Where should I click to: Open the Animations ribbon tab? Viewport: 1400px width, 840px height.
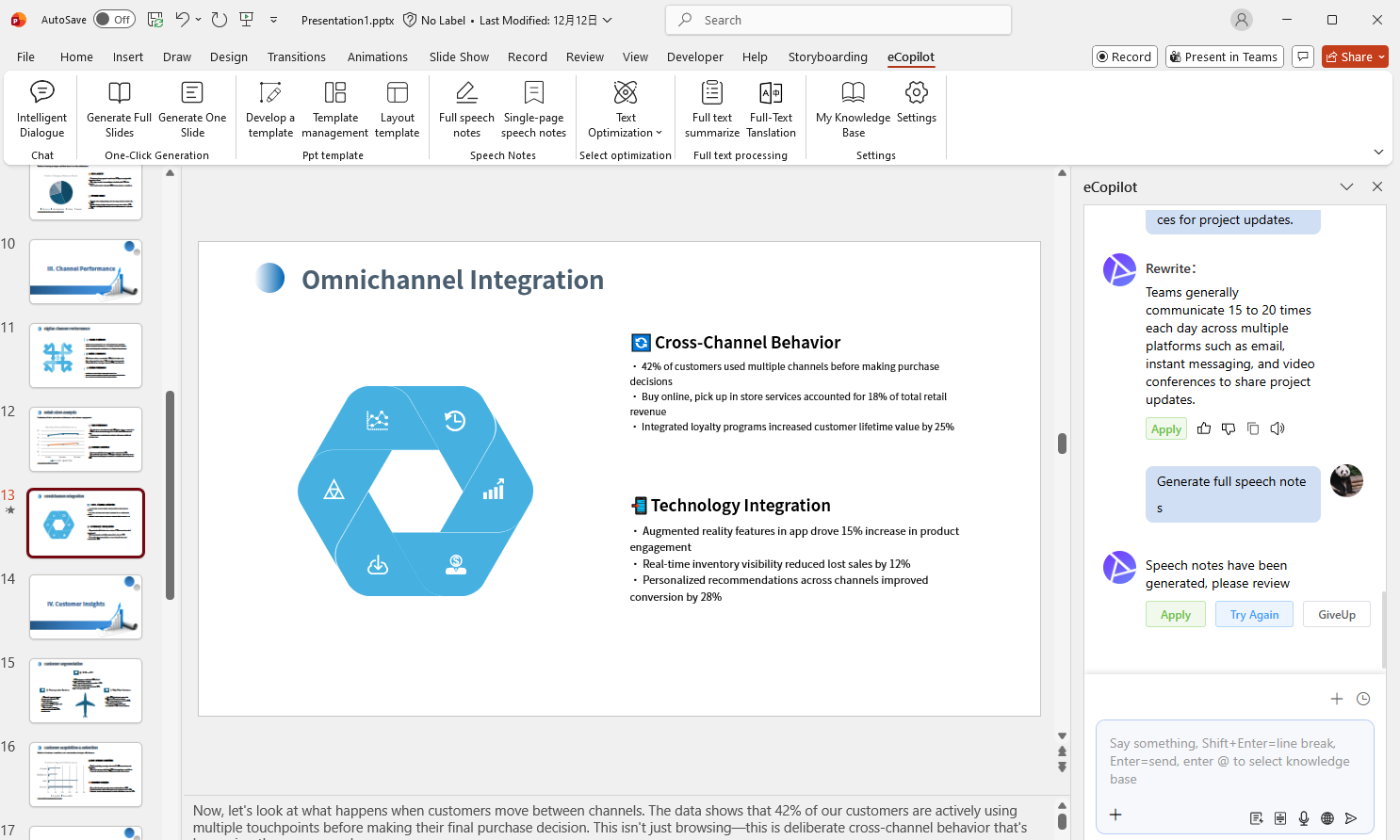pyautogui.click(x=377, y=57)
